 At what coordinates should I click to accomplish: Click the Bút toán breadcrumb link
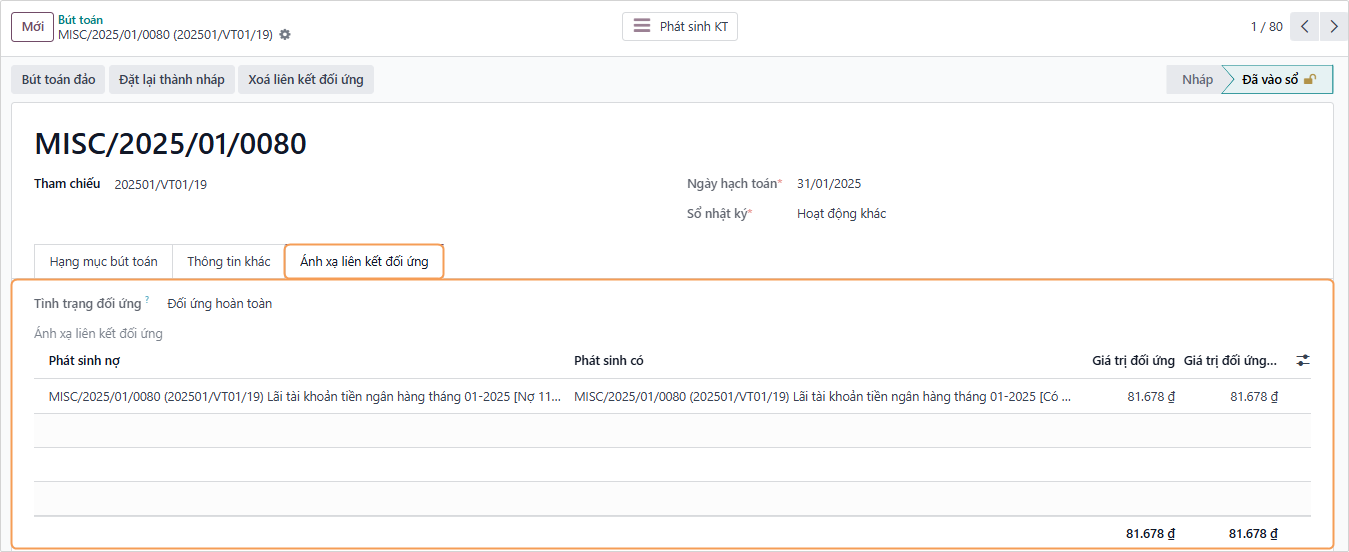(x=80, y=20)
